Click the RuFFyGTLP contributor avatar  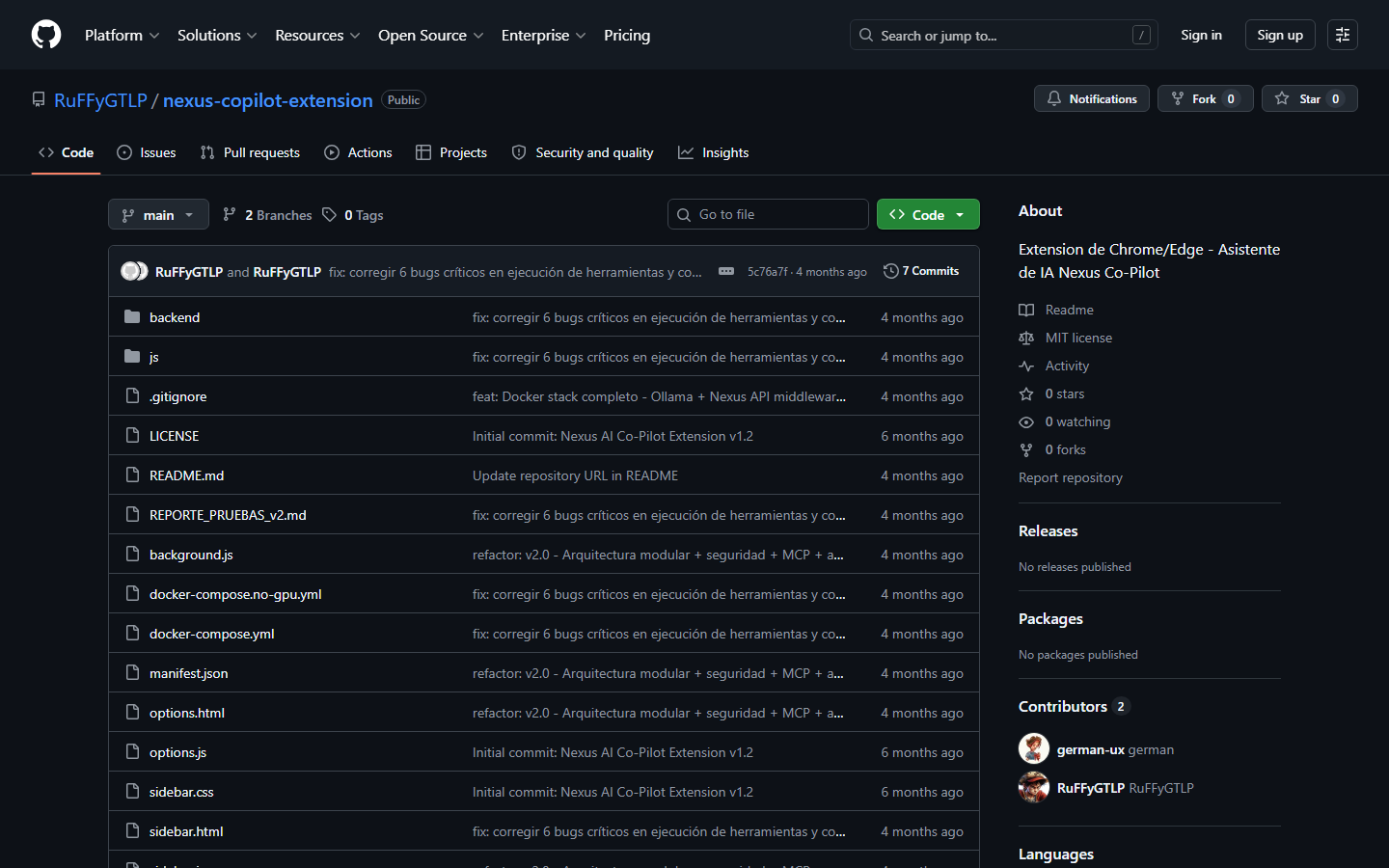[x=1034, y=787]
